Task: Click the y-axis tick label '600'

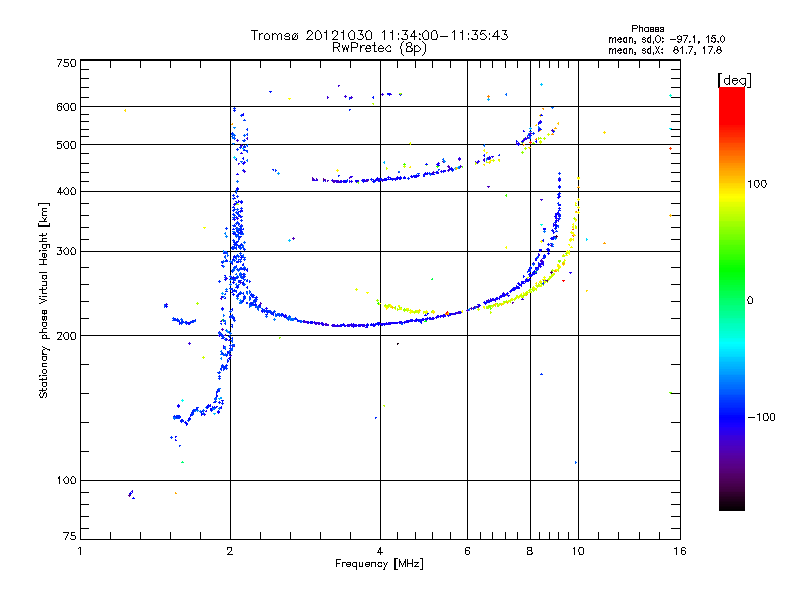Action: click(66, 107)
